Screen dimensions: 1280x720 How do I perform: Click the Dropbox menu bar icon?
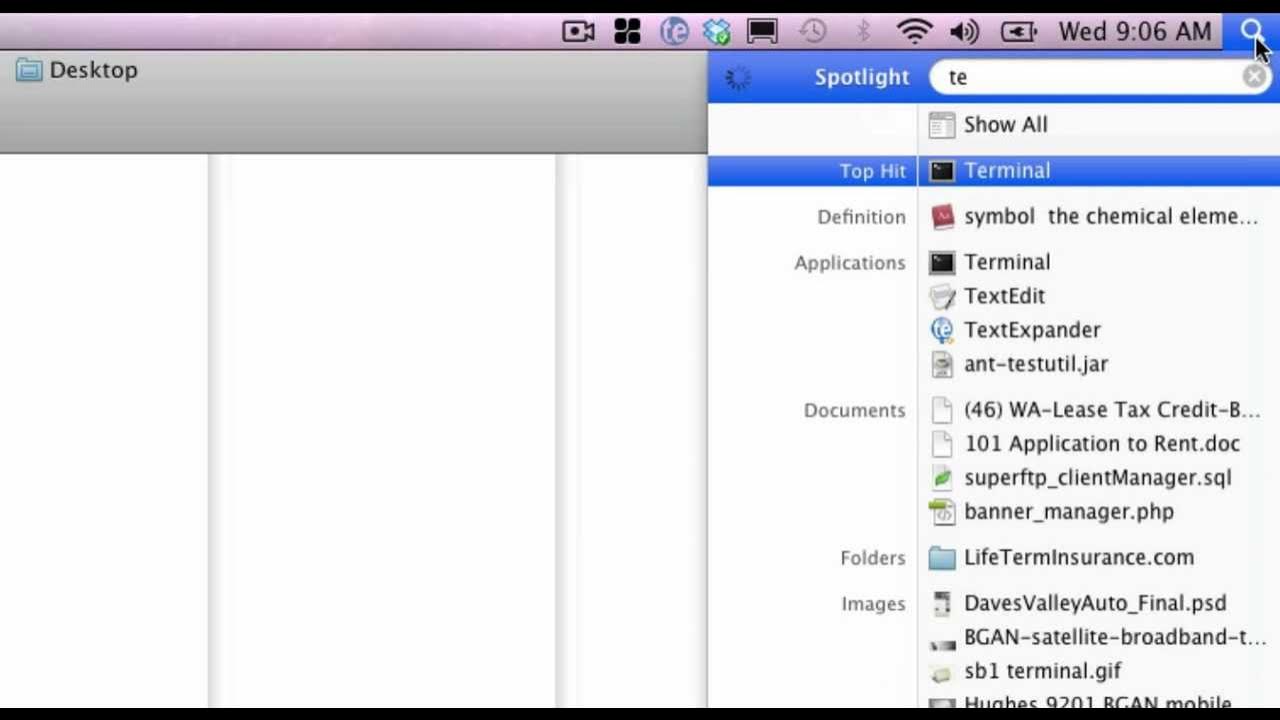point(717,32)
